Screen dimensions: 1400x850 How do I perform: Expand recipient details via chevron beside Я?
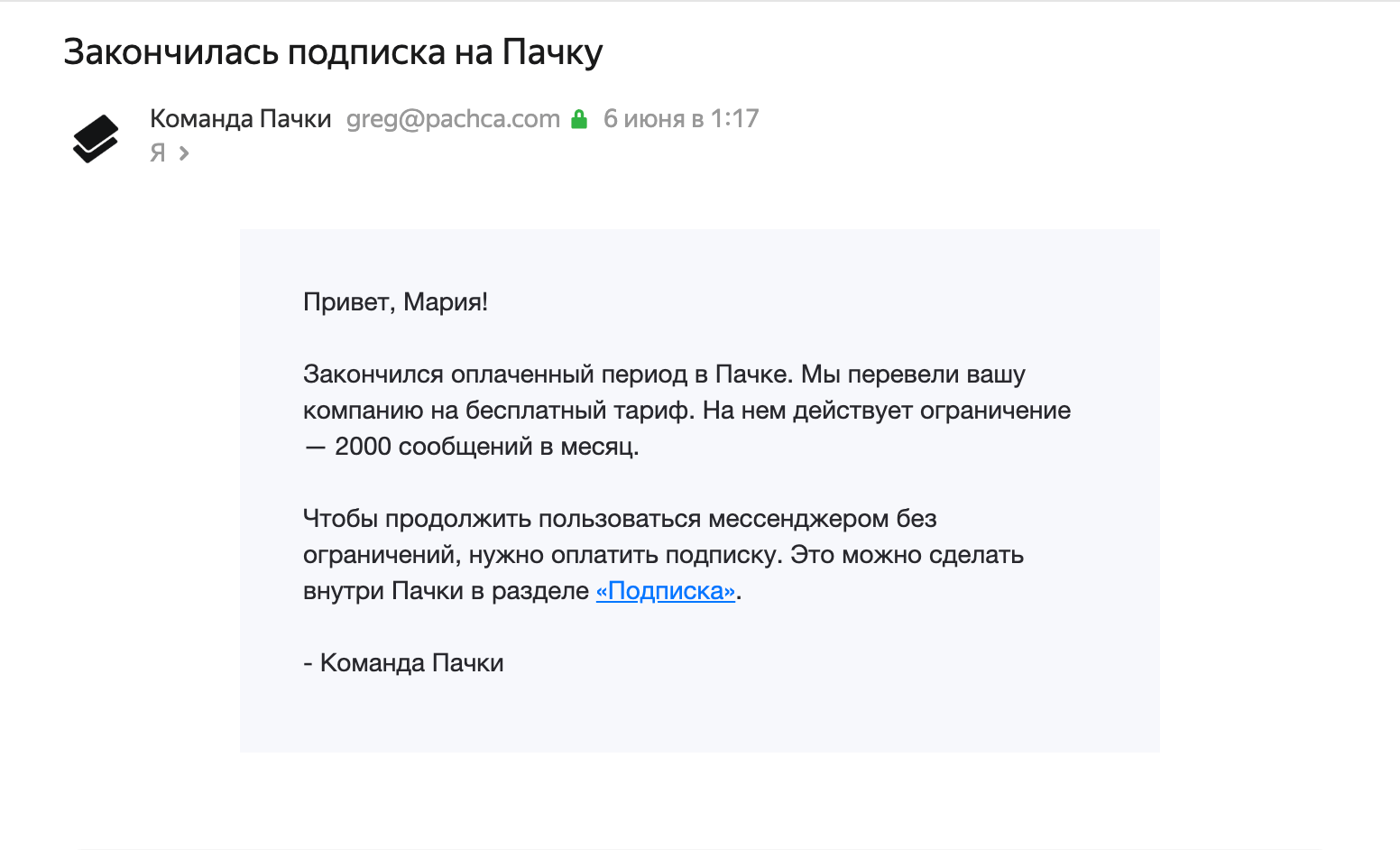[184, 153]
